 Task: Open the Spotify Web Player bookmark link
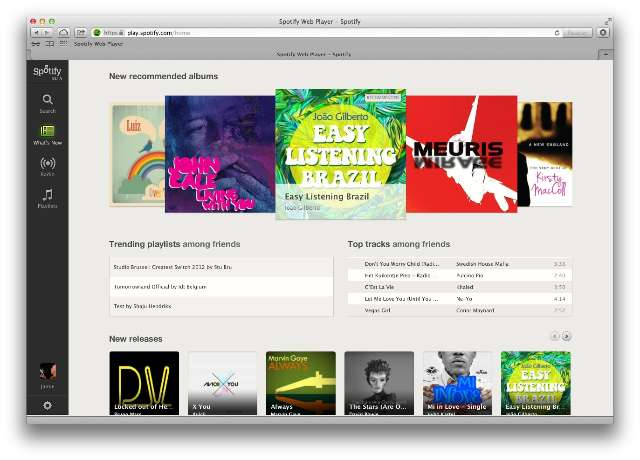[98, 44]
